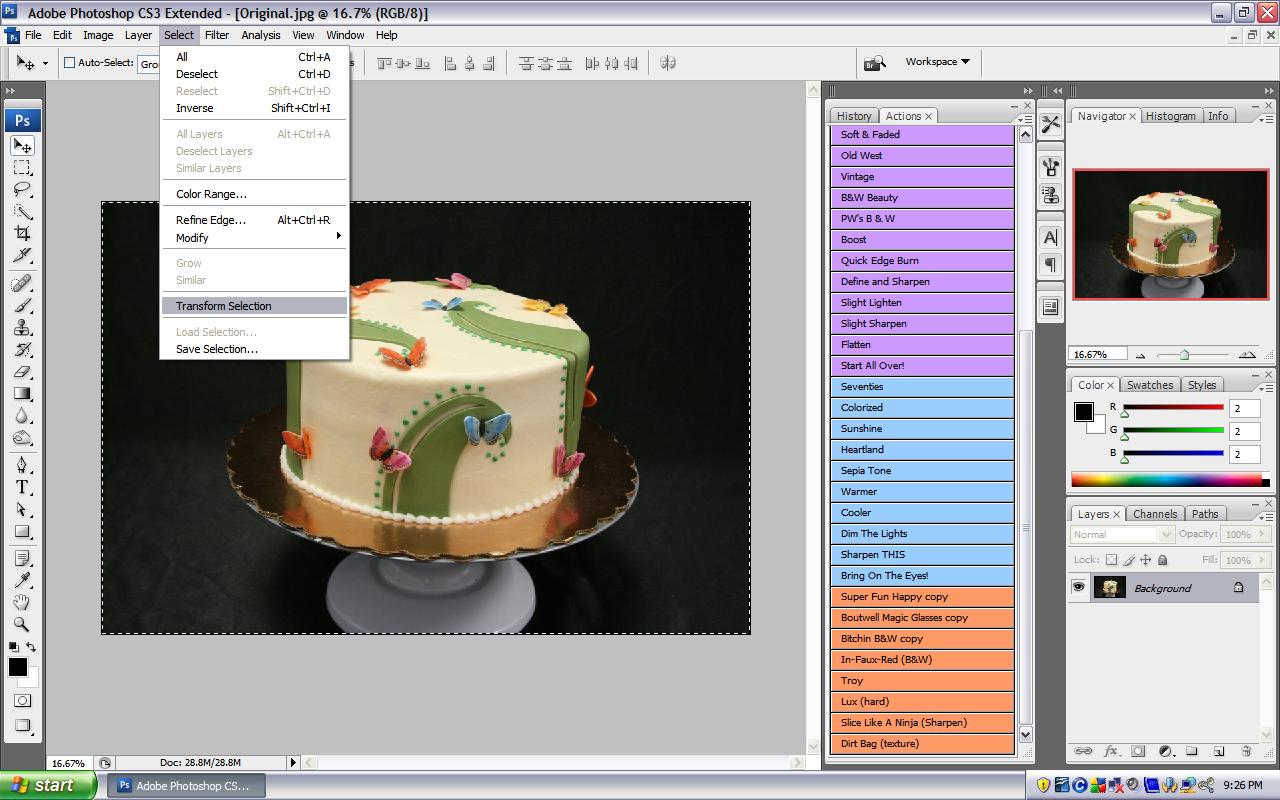Select the Brush tool
Viewport: 1280px width, 800px height.
(x=22, y=305)
